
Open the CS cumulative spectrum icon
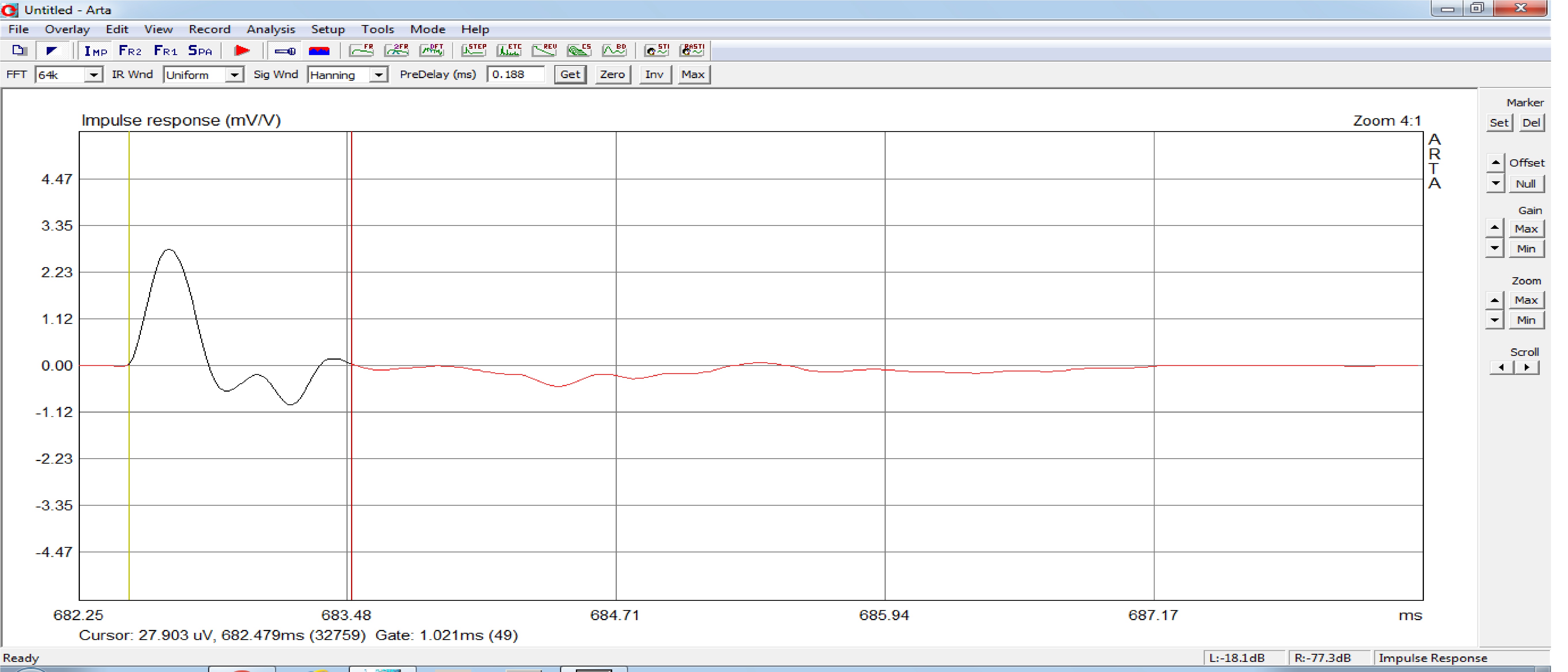(x=579, y=50)
